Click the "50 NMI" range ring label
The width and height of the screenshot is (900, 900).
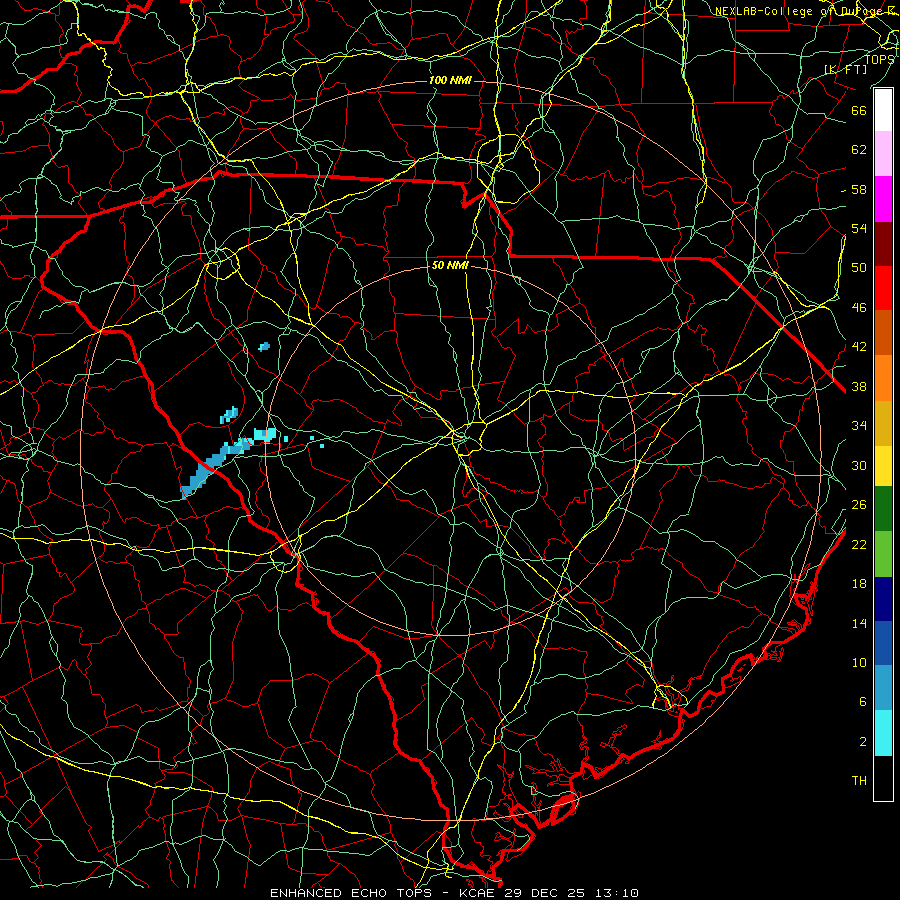point(450,265)
